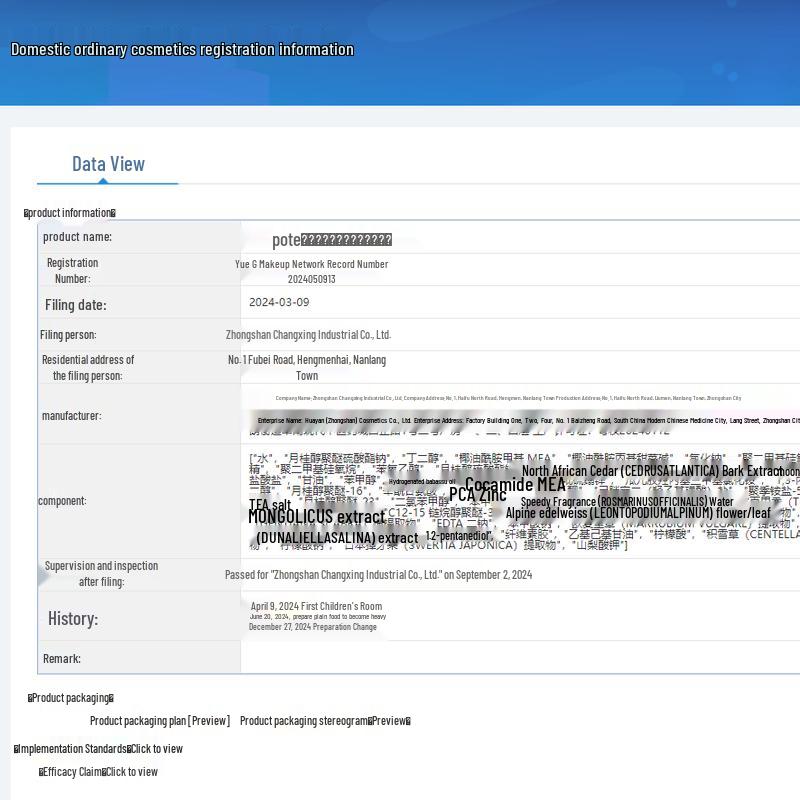Select Cocamide MEA in the component list
The width and height of the screenshot is (800, 800).
pos(515,485)
